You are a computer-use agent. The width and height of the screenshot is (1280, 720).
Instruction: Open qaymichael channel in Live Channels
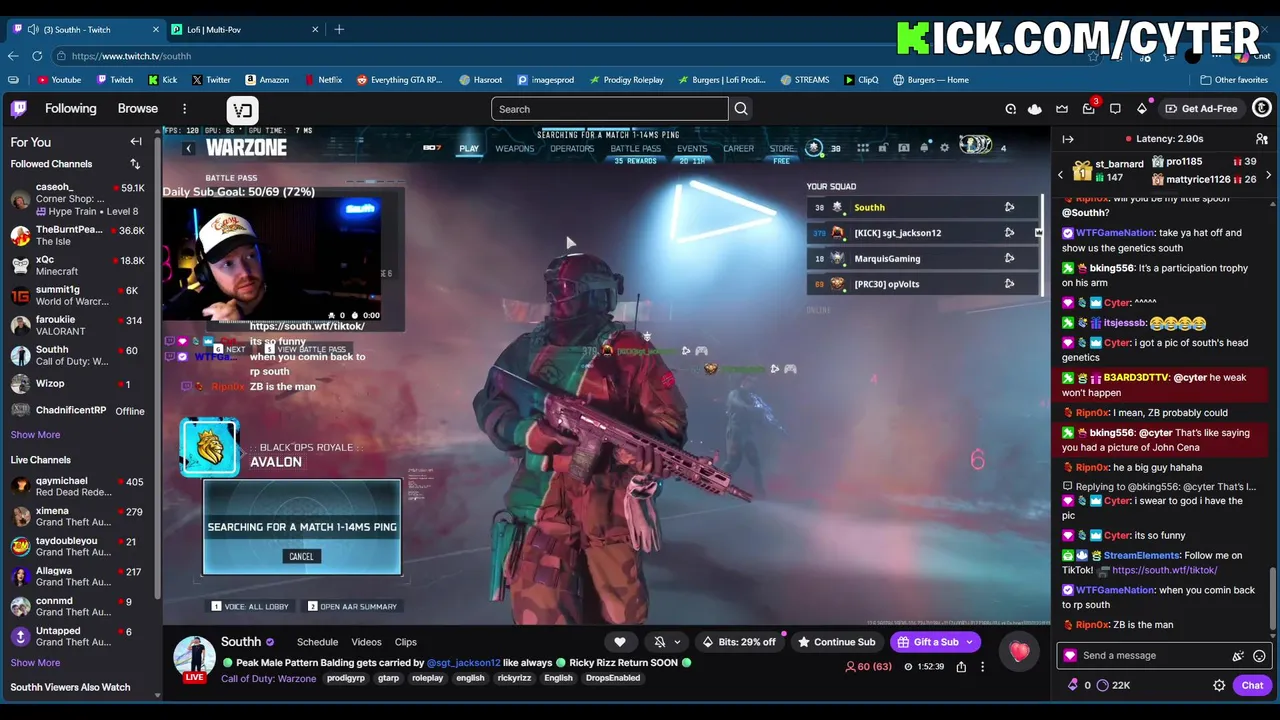point(78,487)
